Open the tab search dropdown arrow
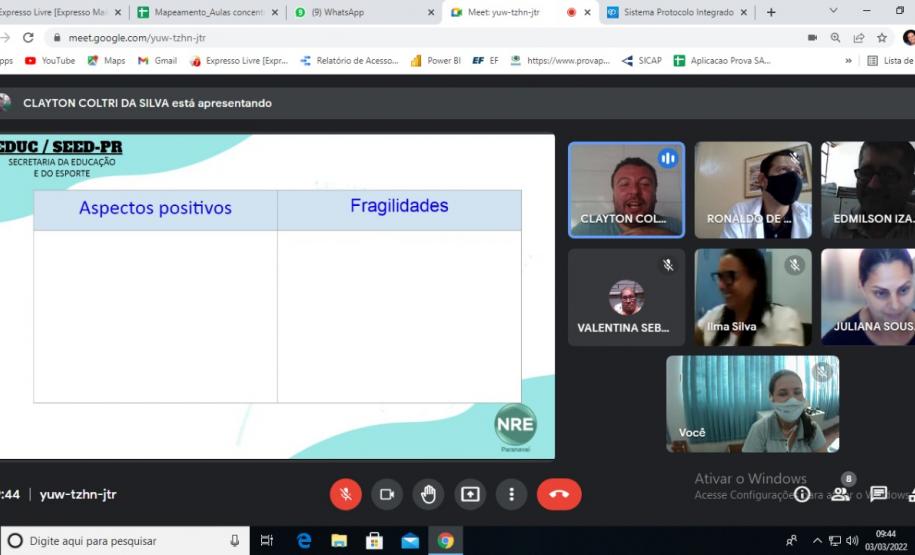The height and width of the screenshot is (555, 915). (833, 11)
